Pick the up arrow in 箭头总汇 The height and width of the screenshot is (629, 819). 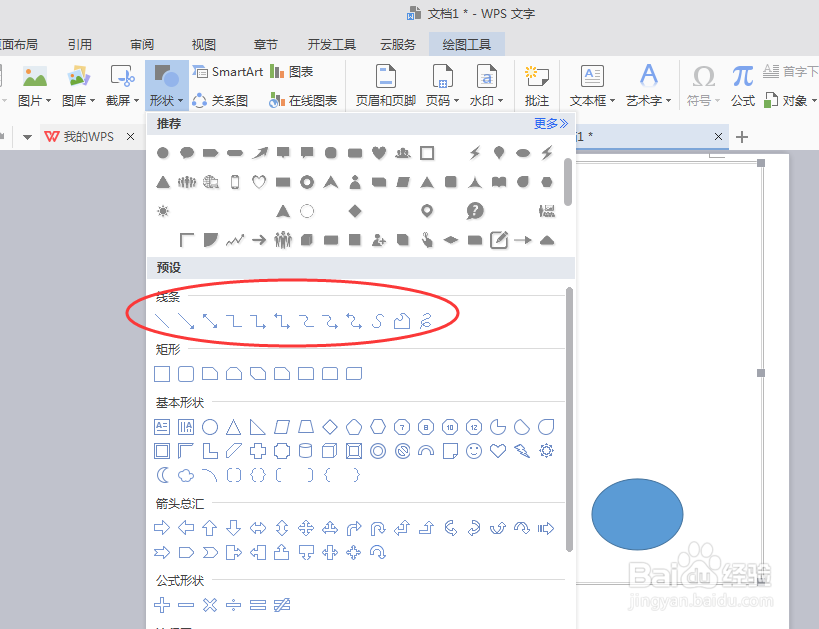click(210, 528)
